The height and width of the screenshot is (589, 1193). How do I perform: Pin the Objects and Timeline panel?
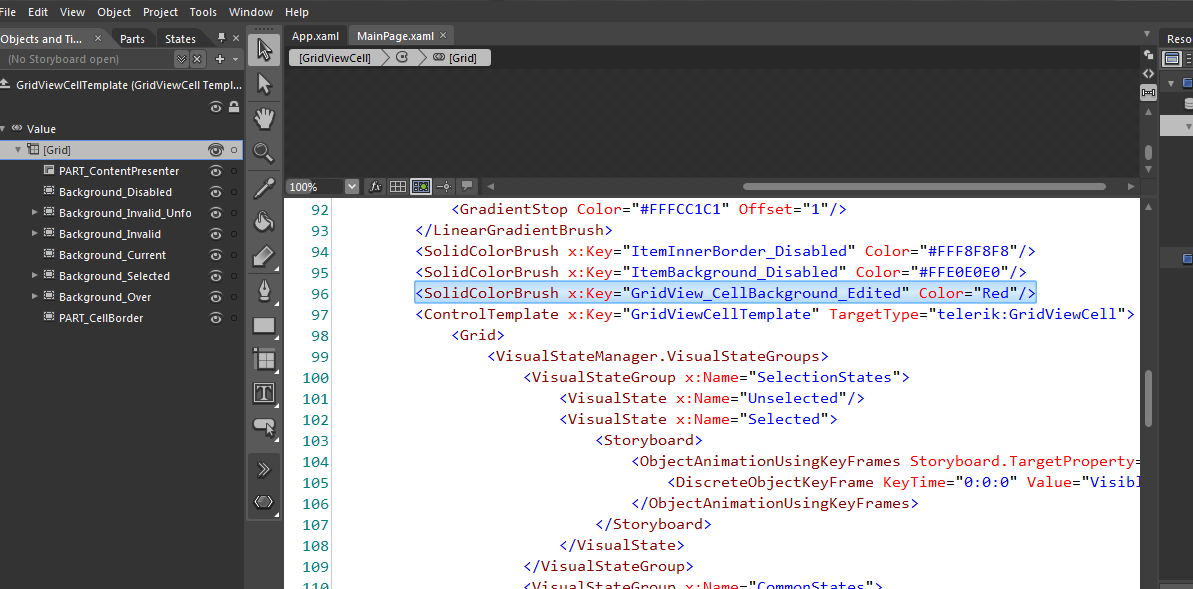click(x=221, y=38)
